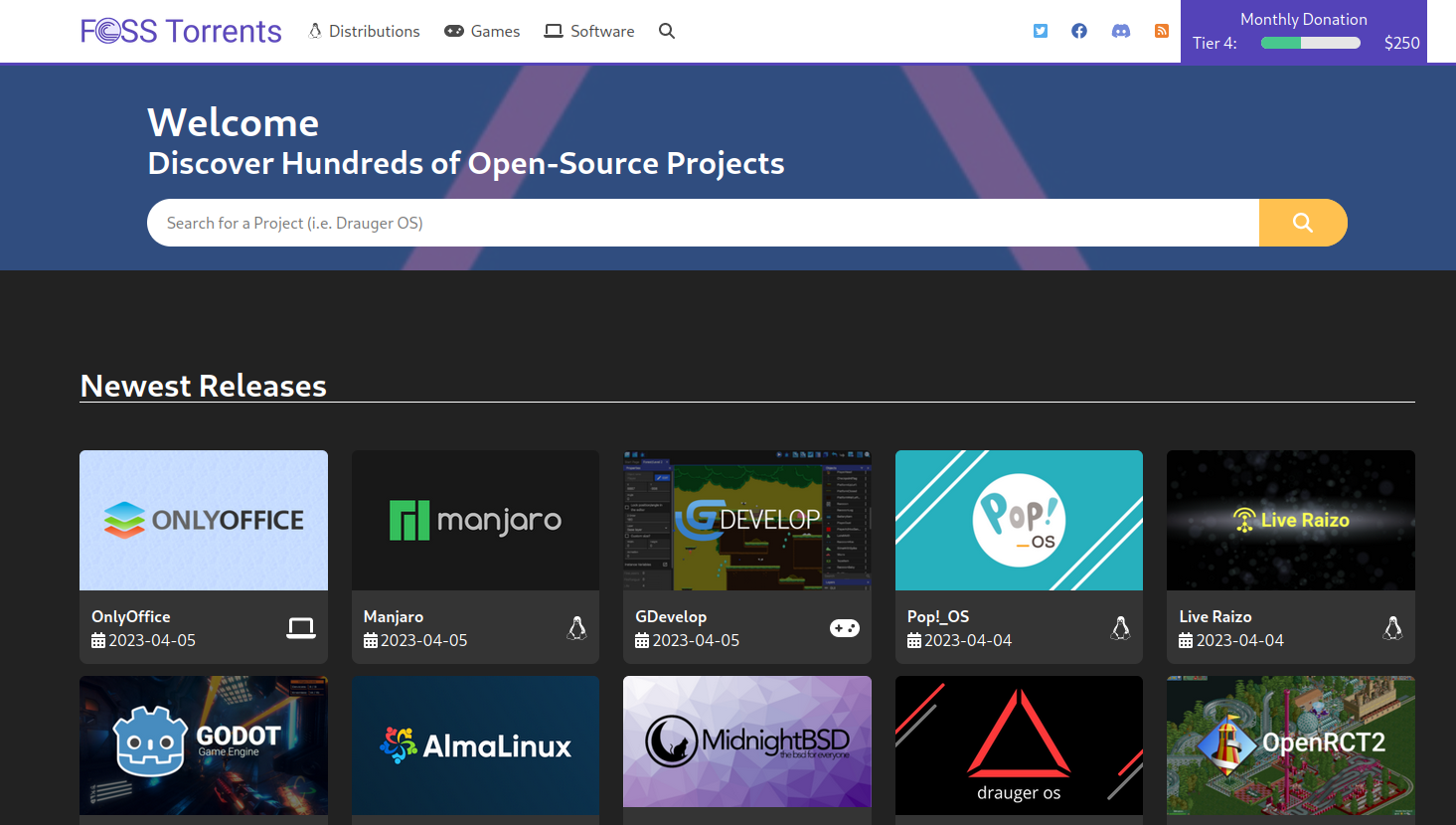The height and width of the screenshot is (825, 1456).
Task: Click the penguin icon on Live Raizo card
Action: coord(1392,628)
